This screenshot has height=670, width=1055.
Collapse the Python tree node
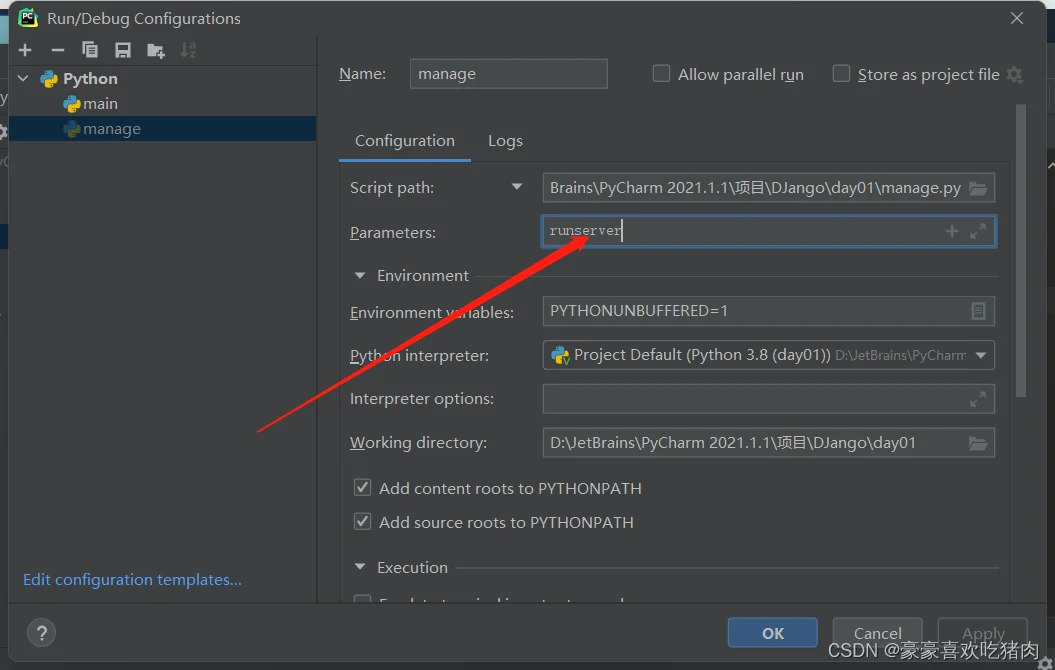(23, 79)
